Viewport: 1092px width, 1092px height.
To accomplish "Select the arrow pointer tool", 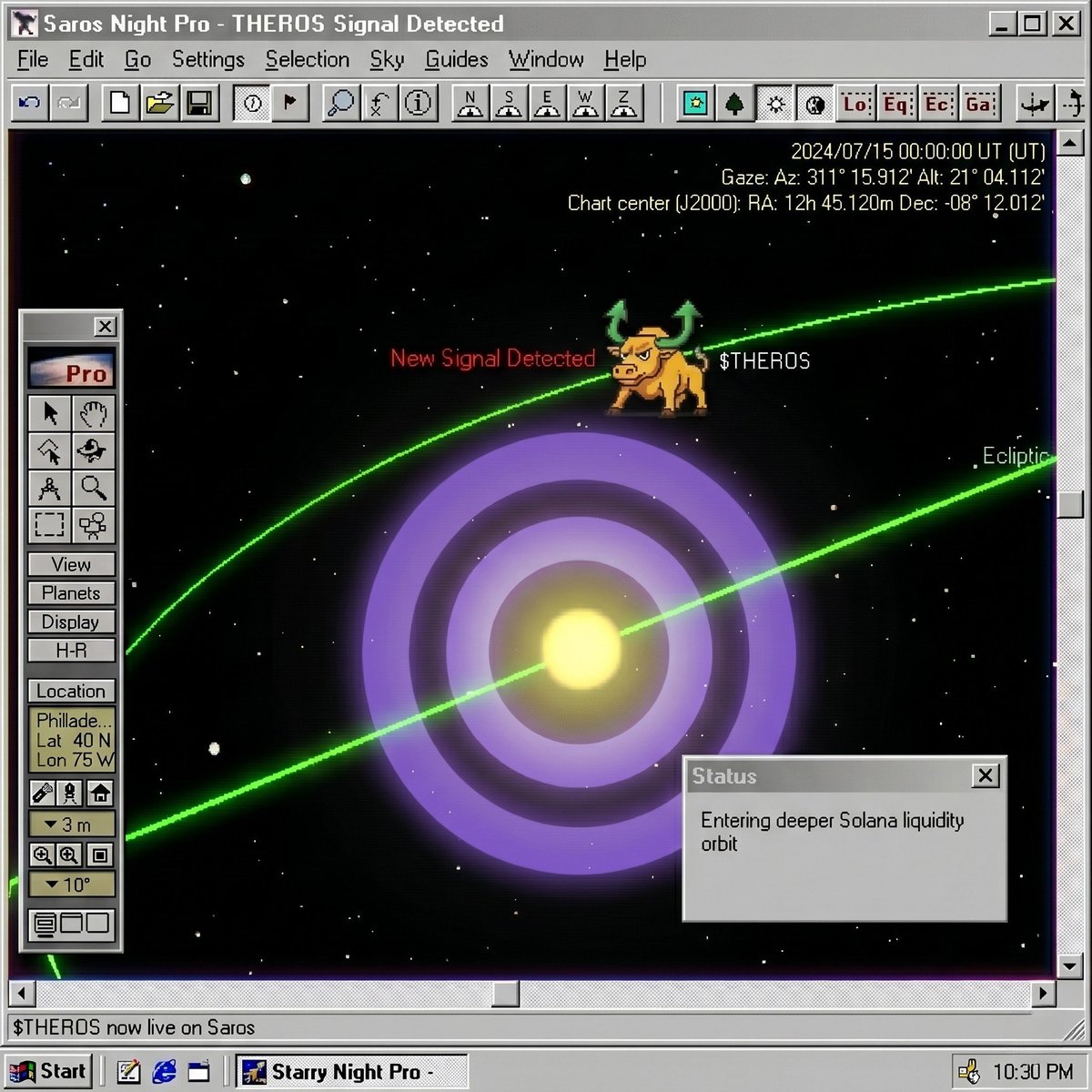I will click(49, 413).
